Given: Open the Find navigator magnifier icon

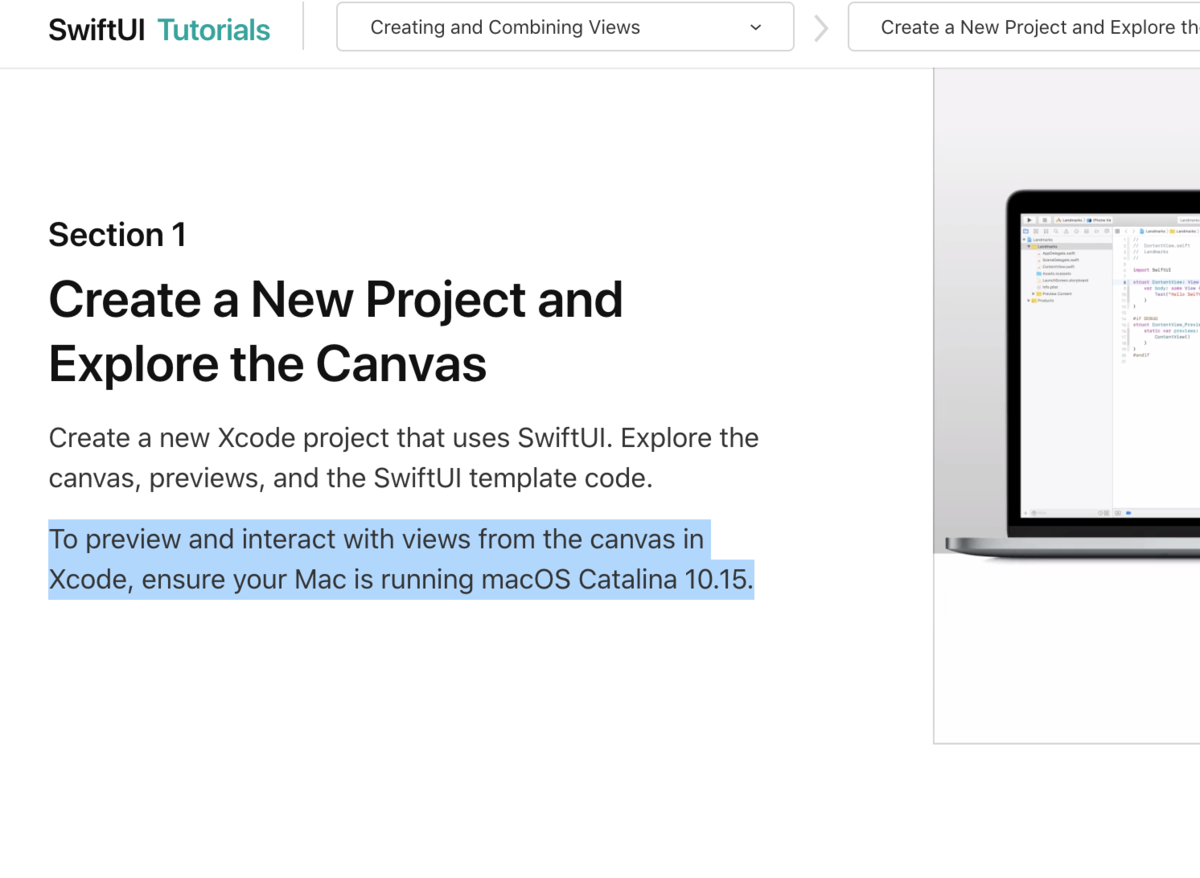Looking at the screenshot, I should coord(1056,231).
